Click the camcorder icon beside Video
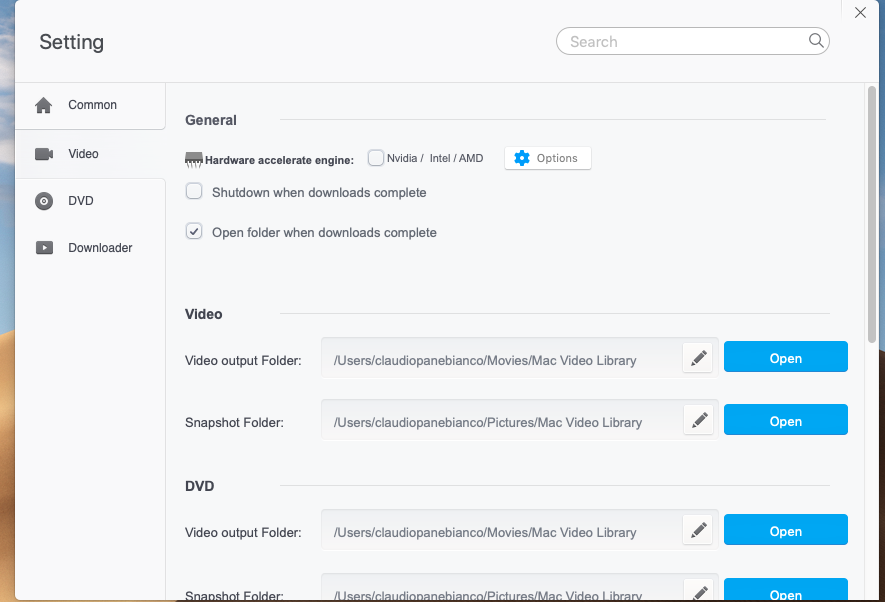 44,154
